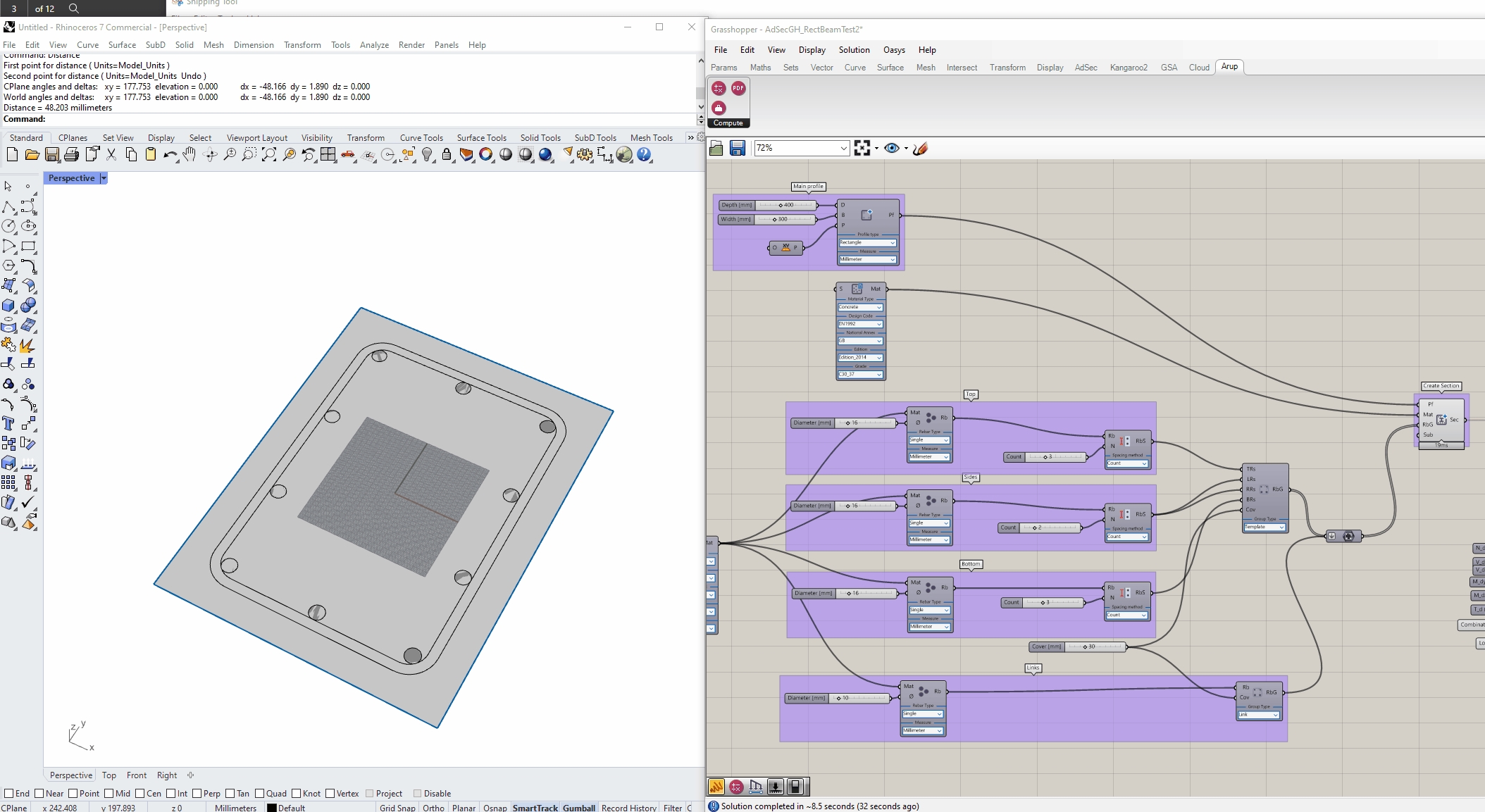Open a file with the folder icon in Rhino
This screenshot has width=1485, height=812.
[32, 155]
